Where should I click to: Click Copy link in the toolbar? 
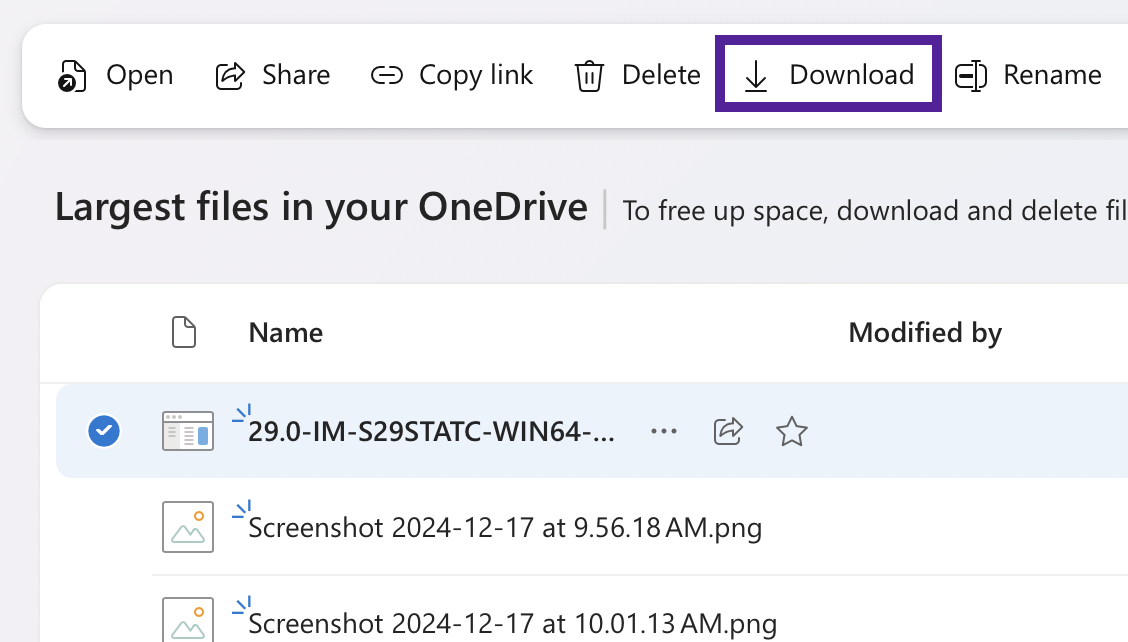coord(452,75)
